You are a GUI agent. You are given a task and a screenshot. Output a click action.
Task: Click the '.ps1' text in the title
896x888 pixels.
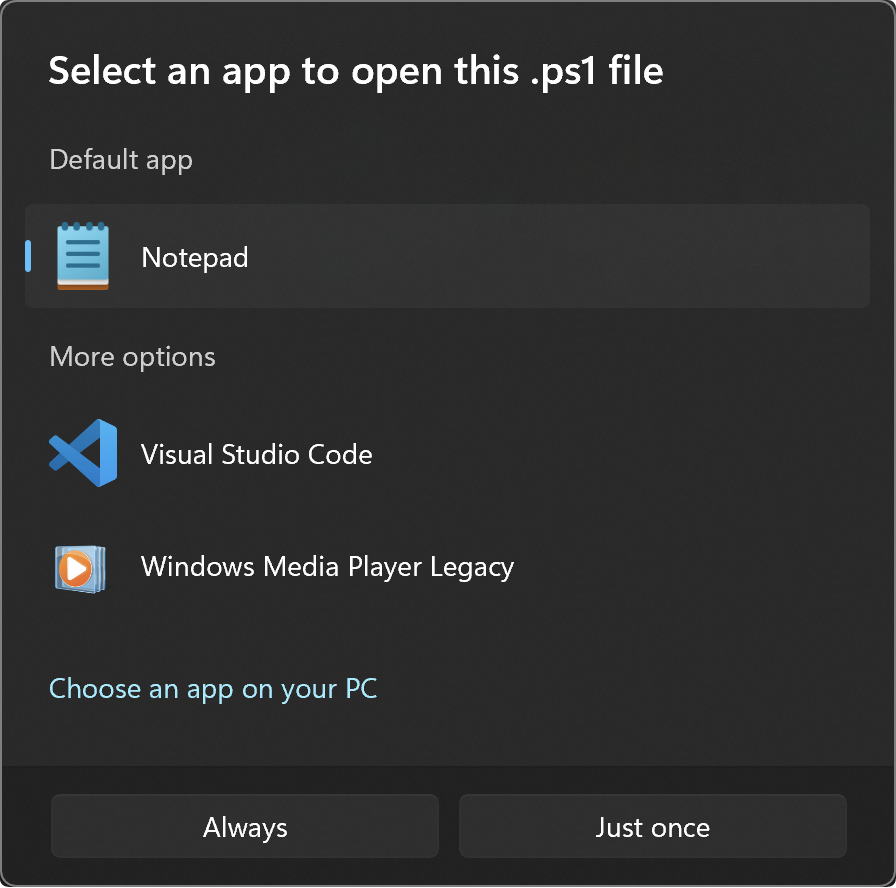(x=563, y=71)
